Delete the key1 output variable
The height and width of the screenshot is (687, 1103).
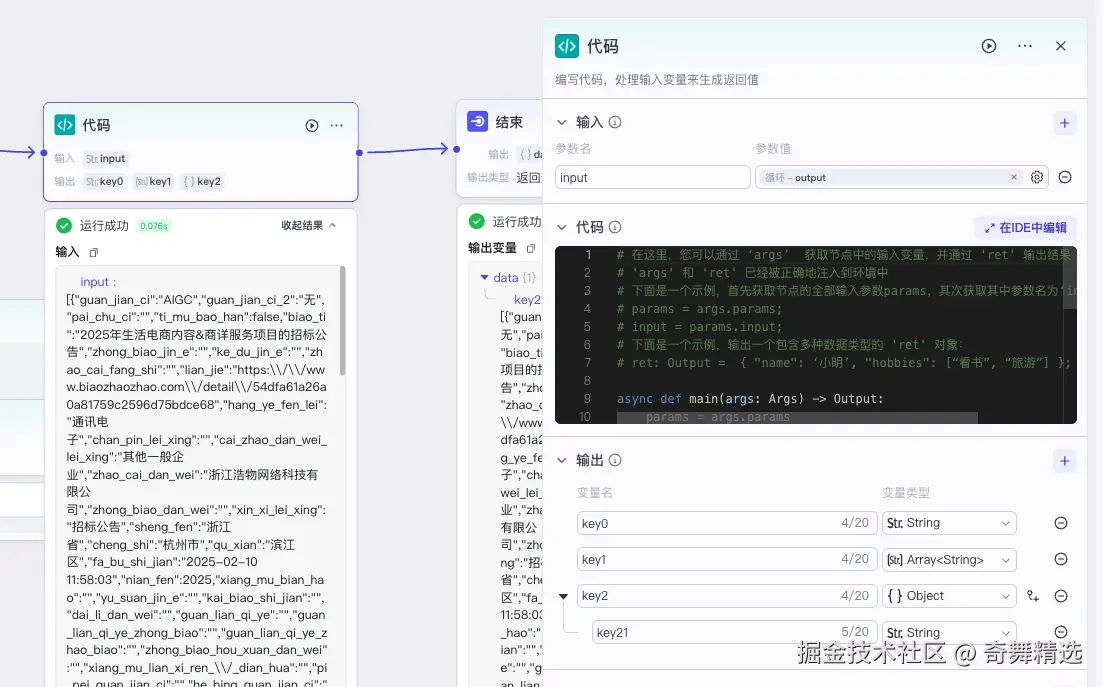pyautogui.click(x=1061, y=559)
